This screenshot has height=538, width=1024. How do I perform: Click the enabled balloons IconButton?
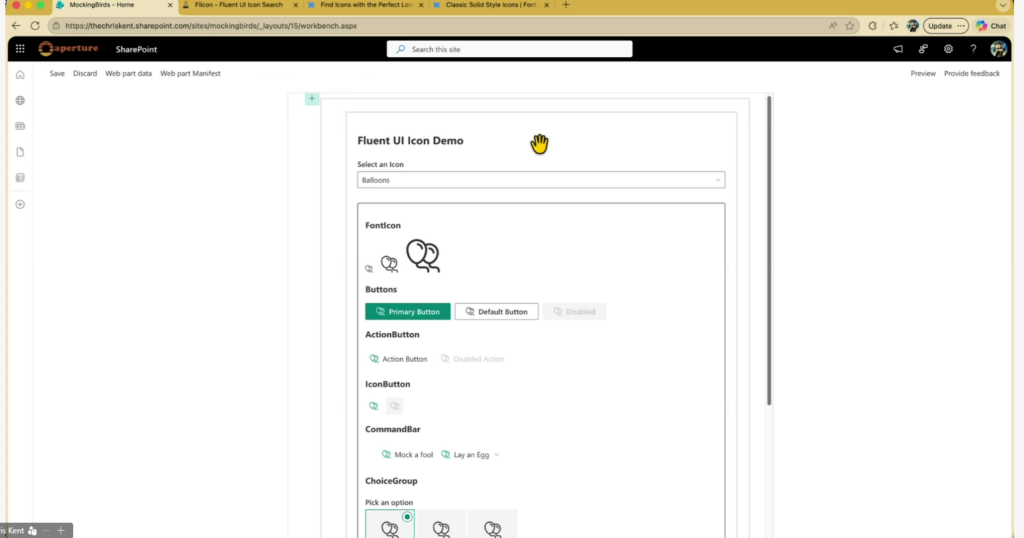tap(374, 406)
